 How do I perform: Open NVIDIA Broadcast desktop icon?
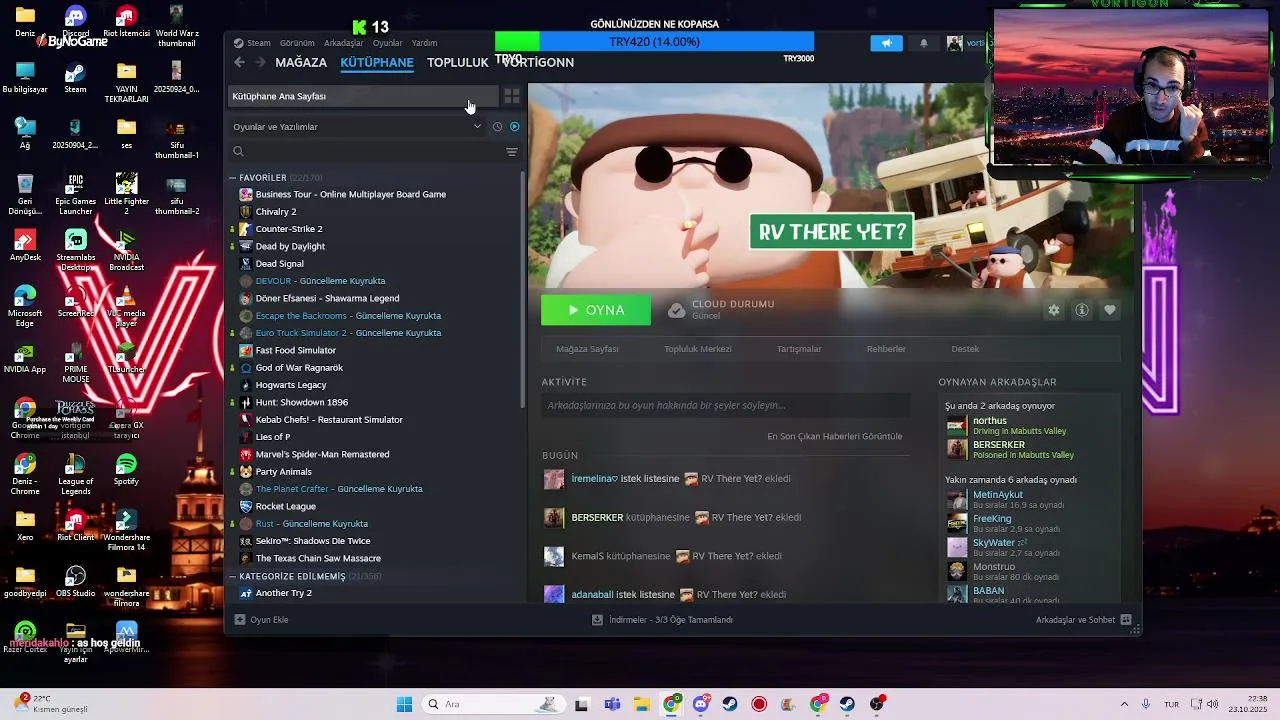[x=126, y=250]
